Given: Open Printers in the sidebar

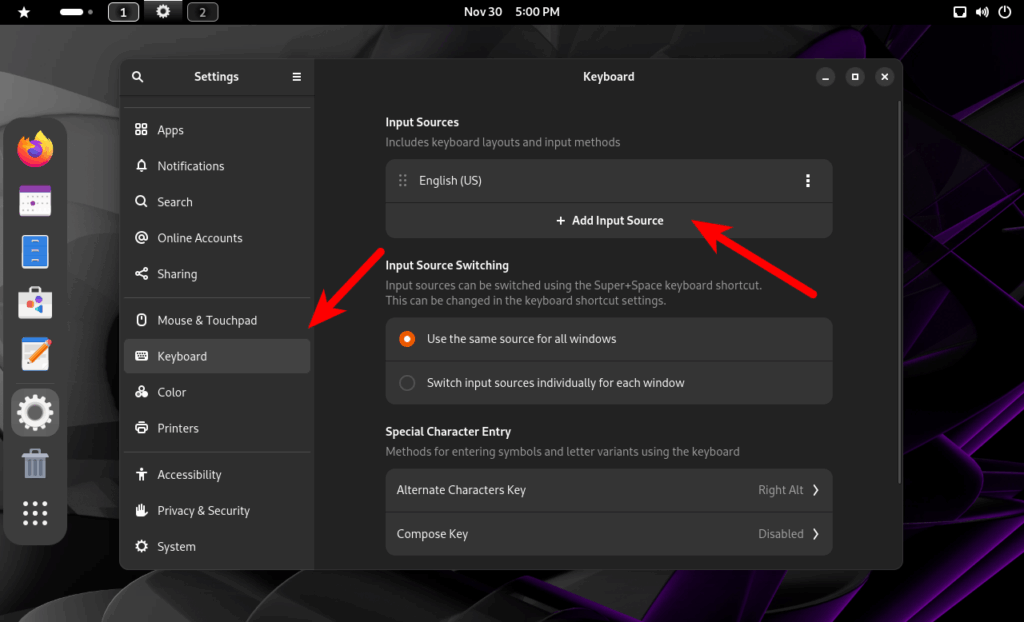Looking at the screenshot, I should click(217, 428).
